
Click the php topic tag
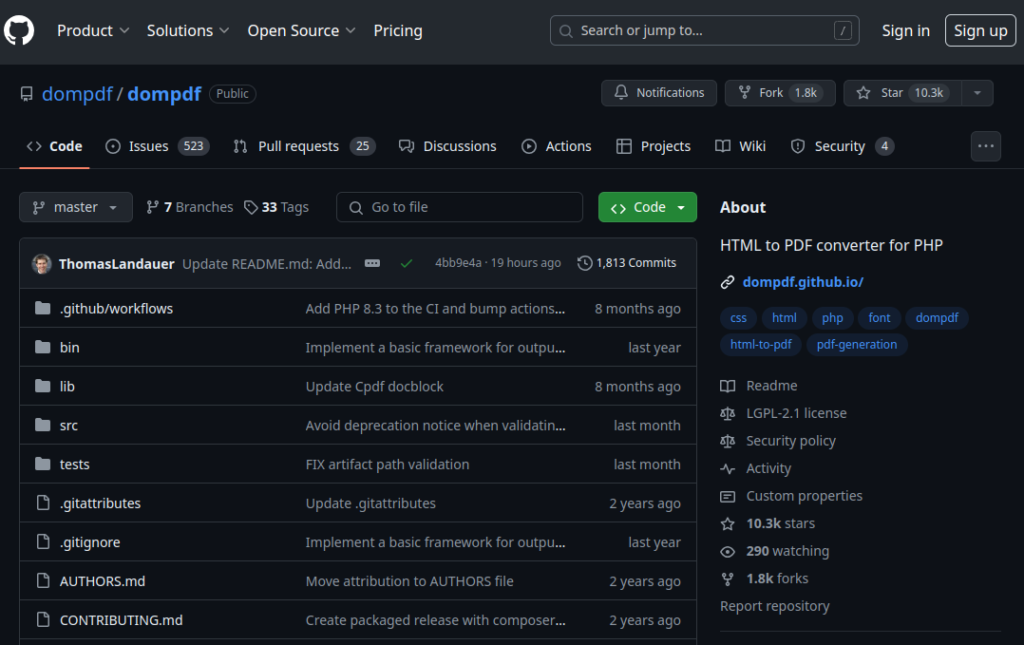point(832,318)
